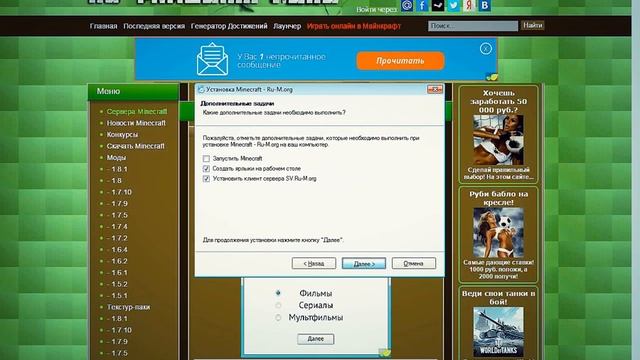Open the -1.6.4 version link

[117, 249]
